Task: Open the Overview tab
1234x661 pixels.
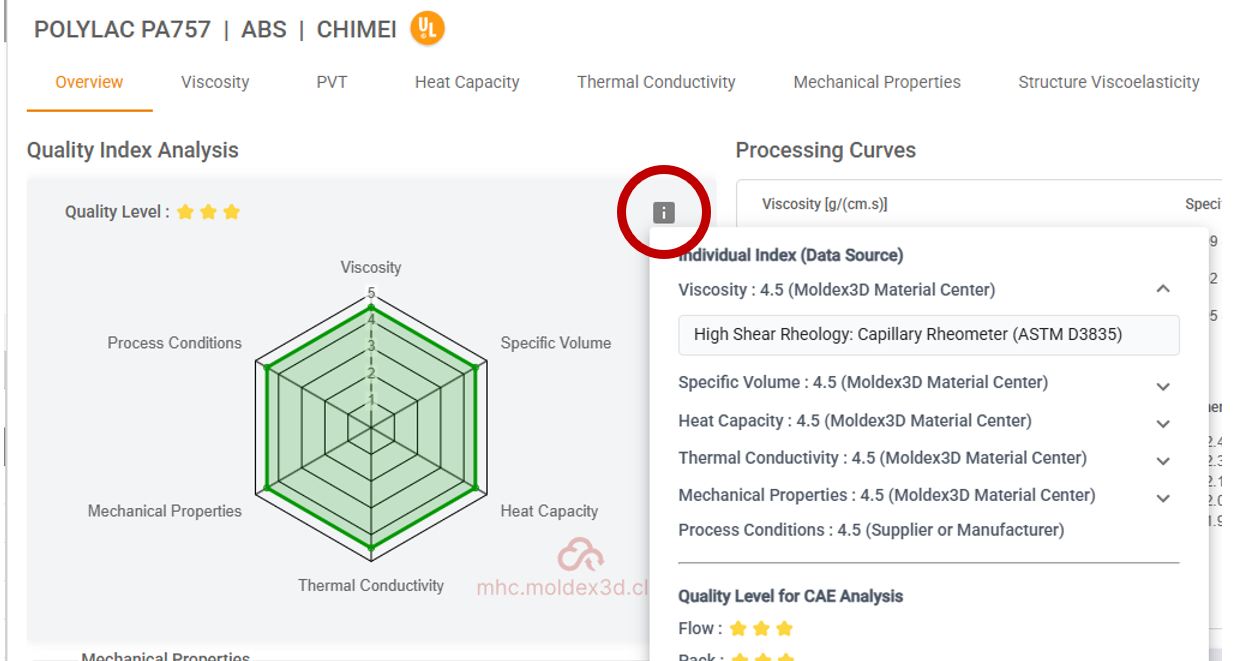Action: 89,82
